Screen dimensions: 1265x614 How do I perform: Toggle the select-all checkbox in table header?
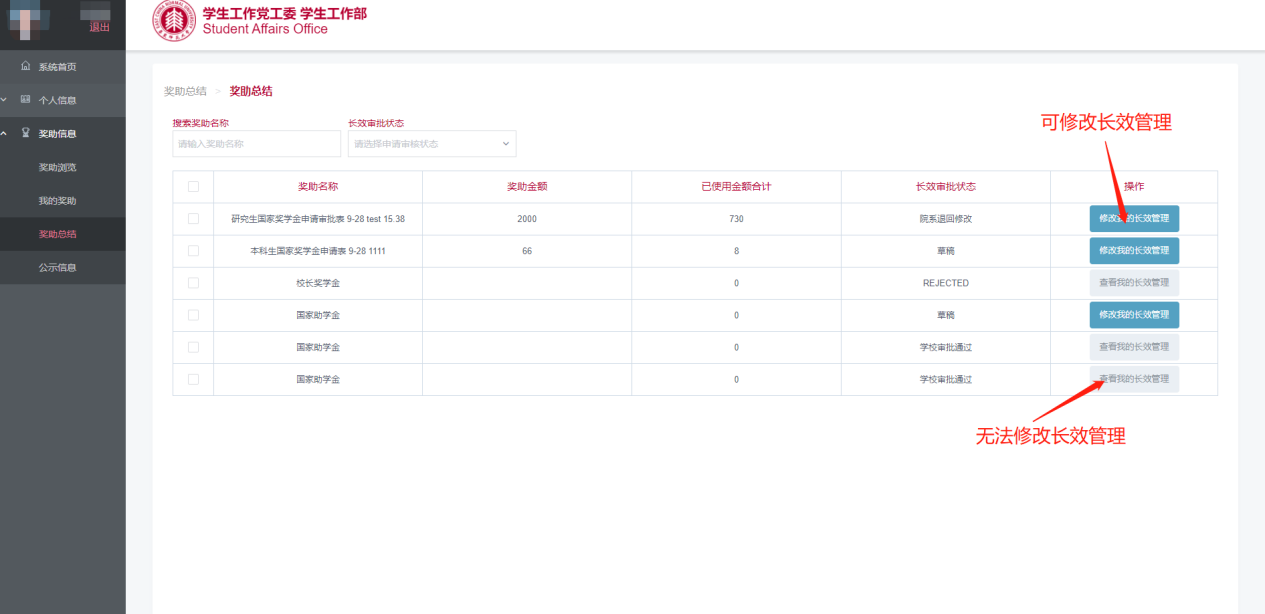pyautogui.click(x=193, y=187)
